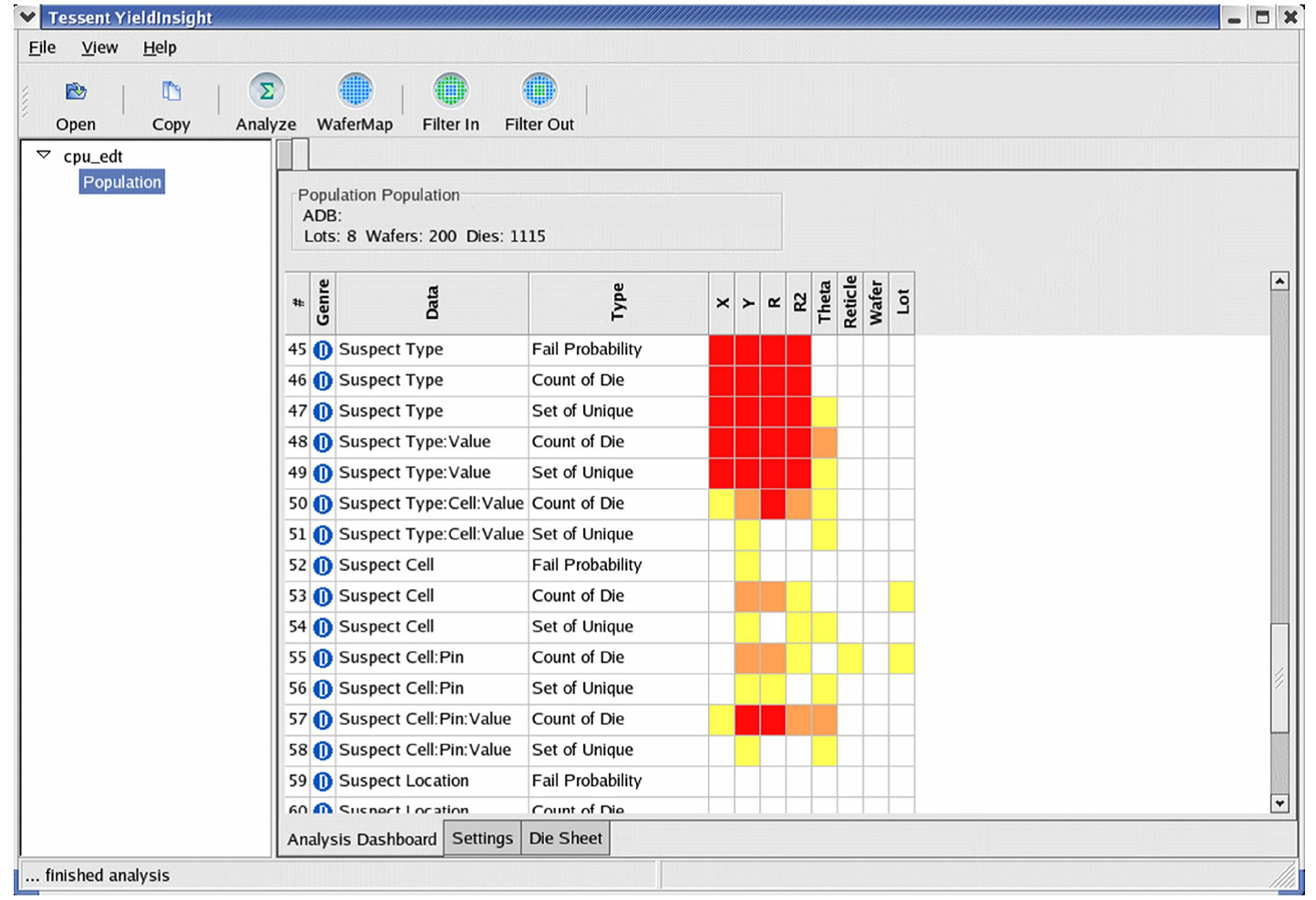Click the Lot column header
Viewport: 1316px width, 900px height.
pyautogui.click(x=901, y=303)
